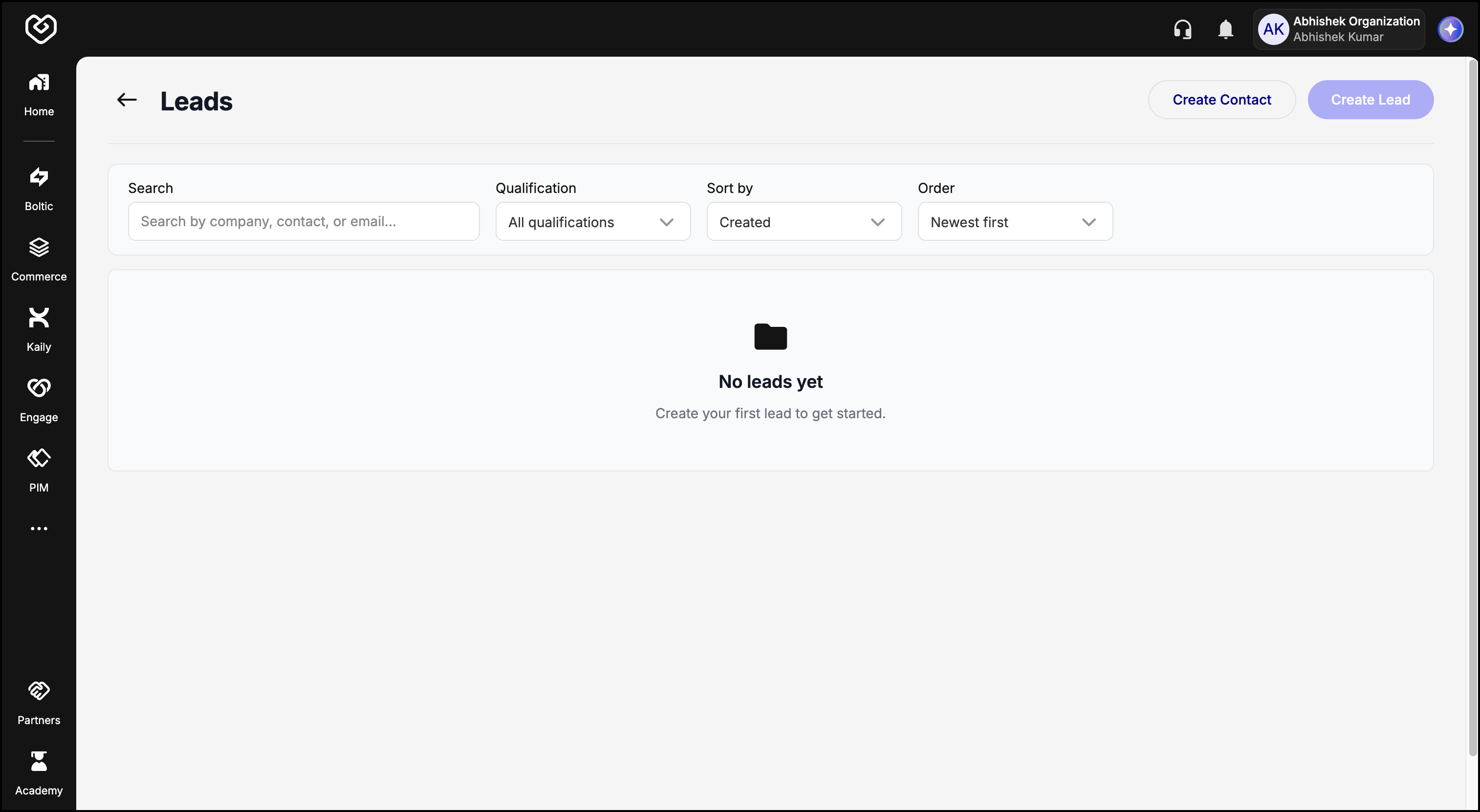Click the Create Contact button
Image resolution: width=1480 pixels, height=812 pixels.
(1221, 100)
